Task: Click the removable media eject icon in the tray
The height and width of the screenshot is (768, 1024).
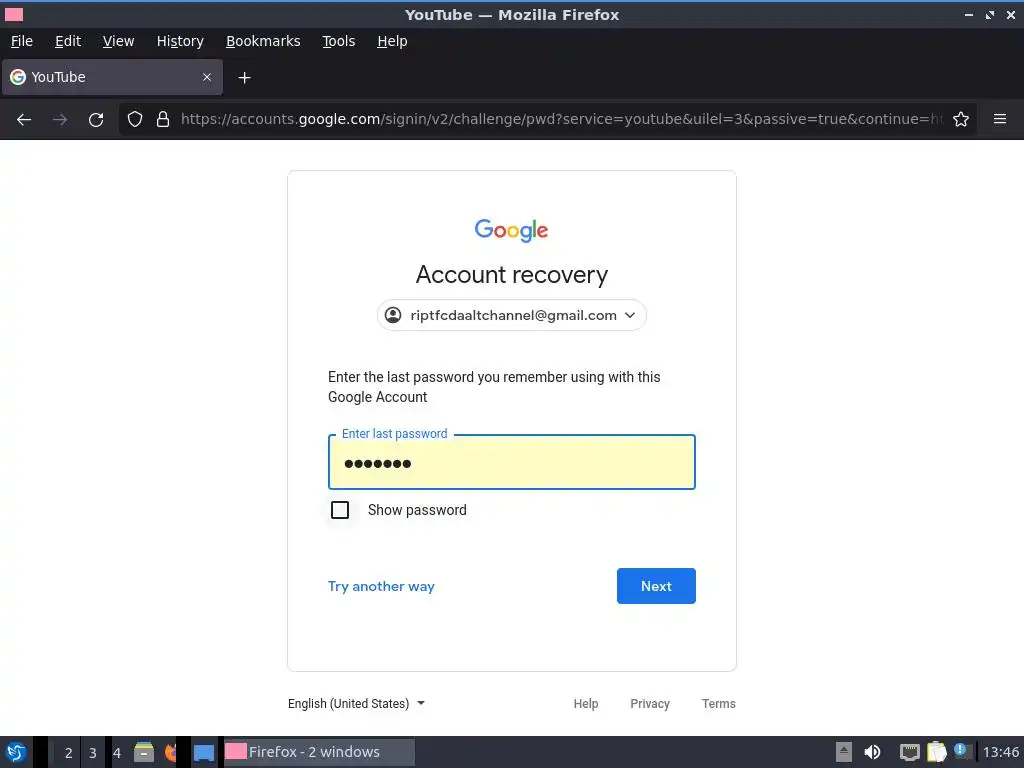Action: [x=844, y=752]
